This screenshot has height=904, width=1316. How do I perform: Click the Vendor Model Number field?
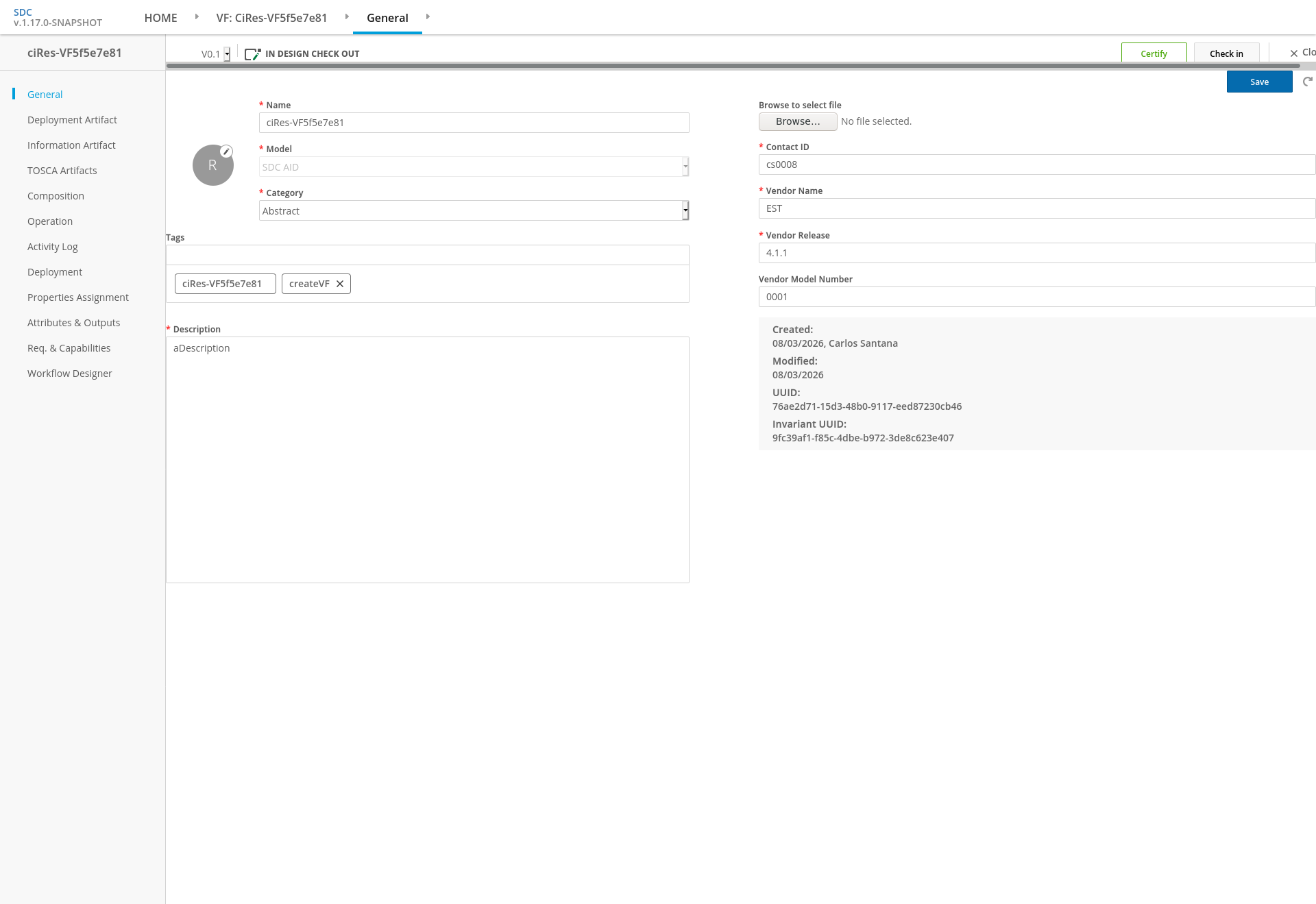(x=1037, y=297)
